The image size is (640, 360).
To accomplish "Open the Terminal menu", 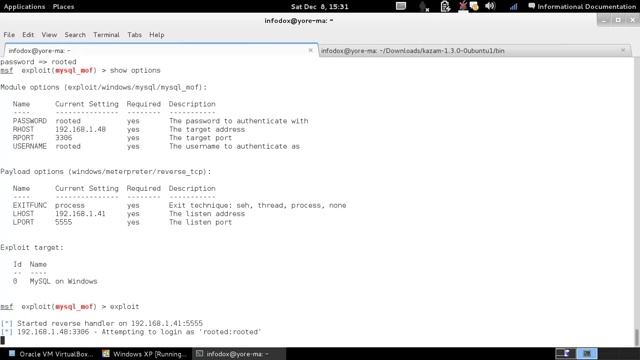I will (x=106, y=35).
